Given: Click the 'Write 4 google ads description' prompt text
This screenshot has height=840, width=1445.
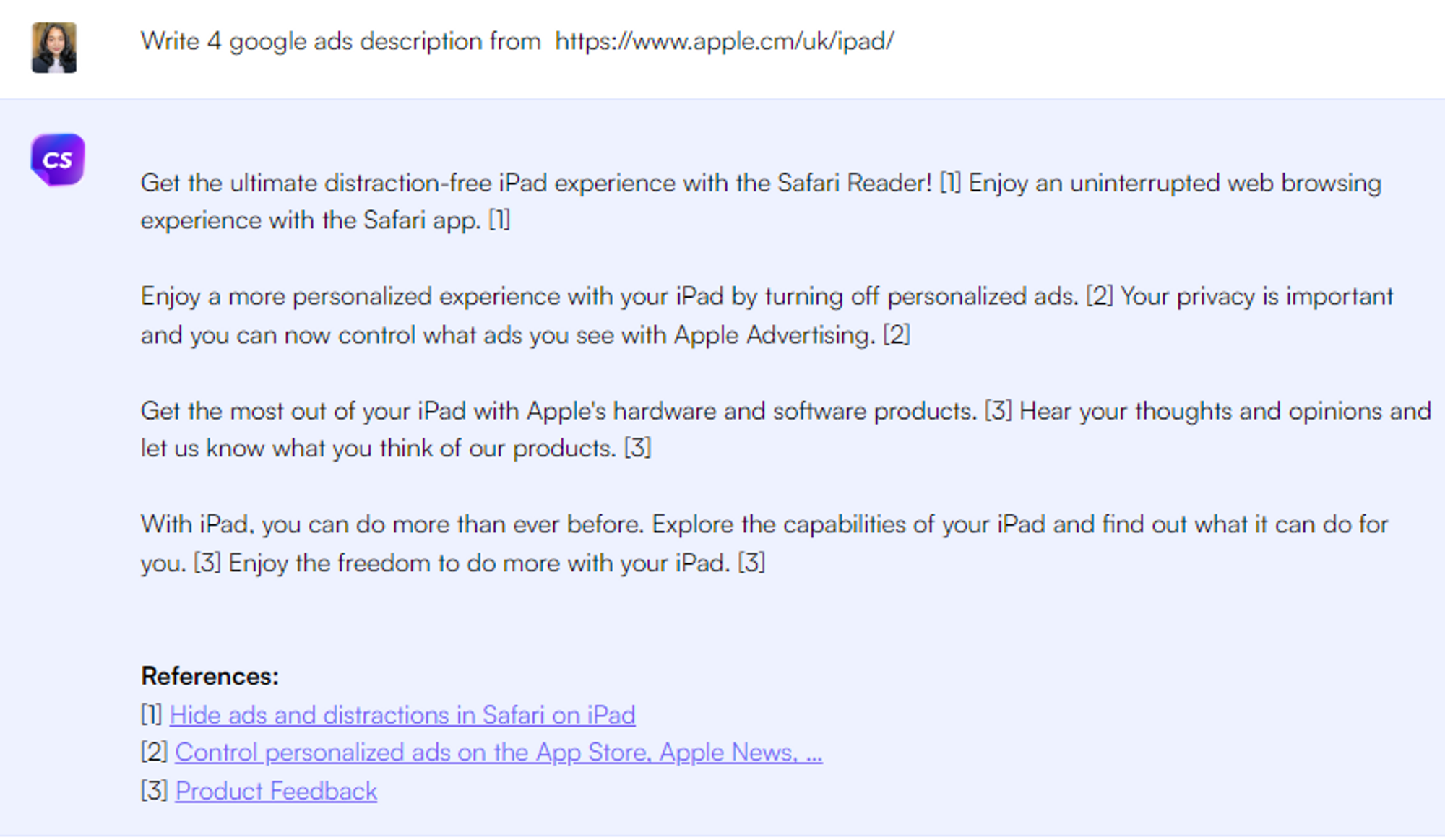Looking at the screenshot, I should pyautogui.click(x=340, y=41).
